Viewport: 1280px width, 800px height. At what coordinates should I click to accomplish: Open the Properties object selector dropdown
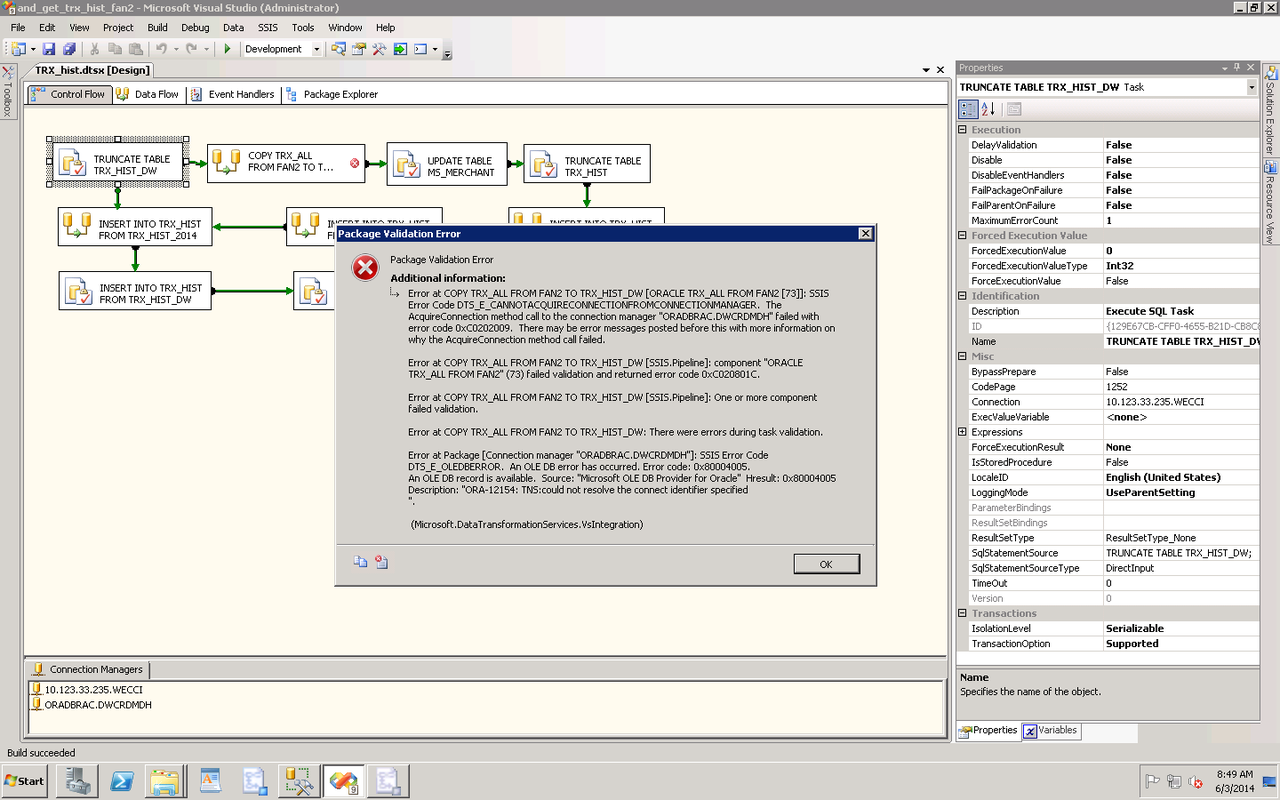pos(1251,87)
